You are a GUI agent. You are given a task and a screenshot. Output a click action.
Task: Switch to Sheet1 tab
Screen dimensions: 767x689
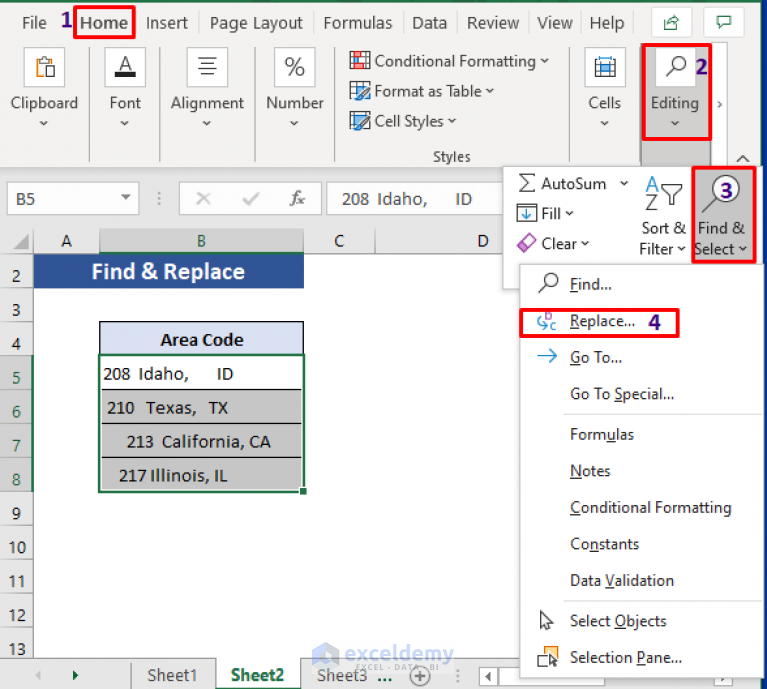click(x=172, y=675)
